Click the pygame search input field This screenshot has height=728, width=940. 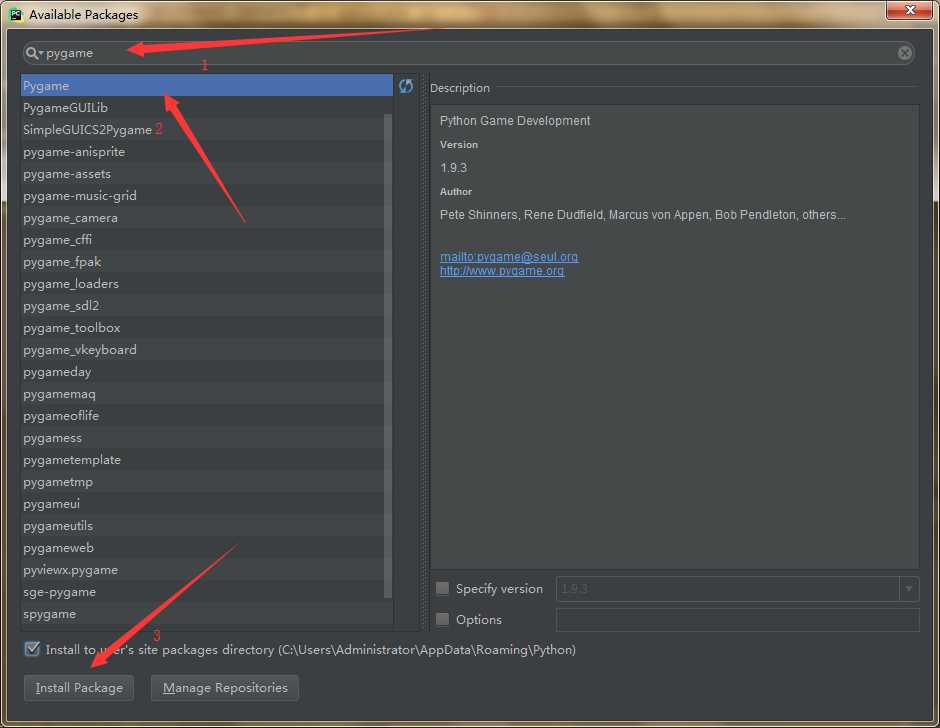pos(469,53)
